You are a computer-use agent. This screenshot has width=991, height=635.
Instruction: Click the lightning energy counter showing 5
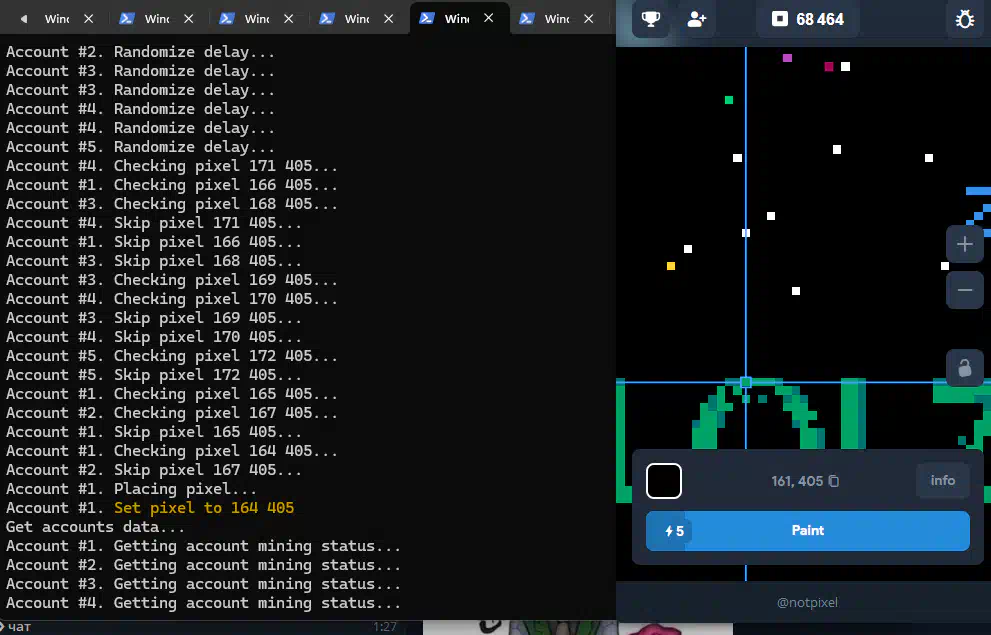(x=670, y=531)
